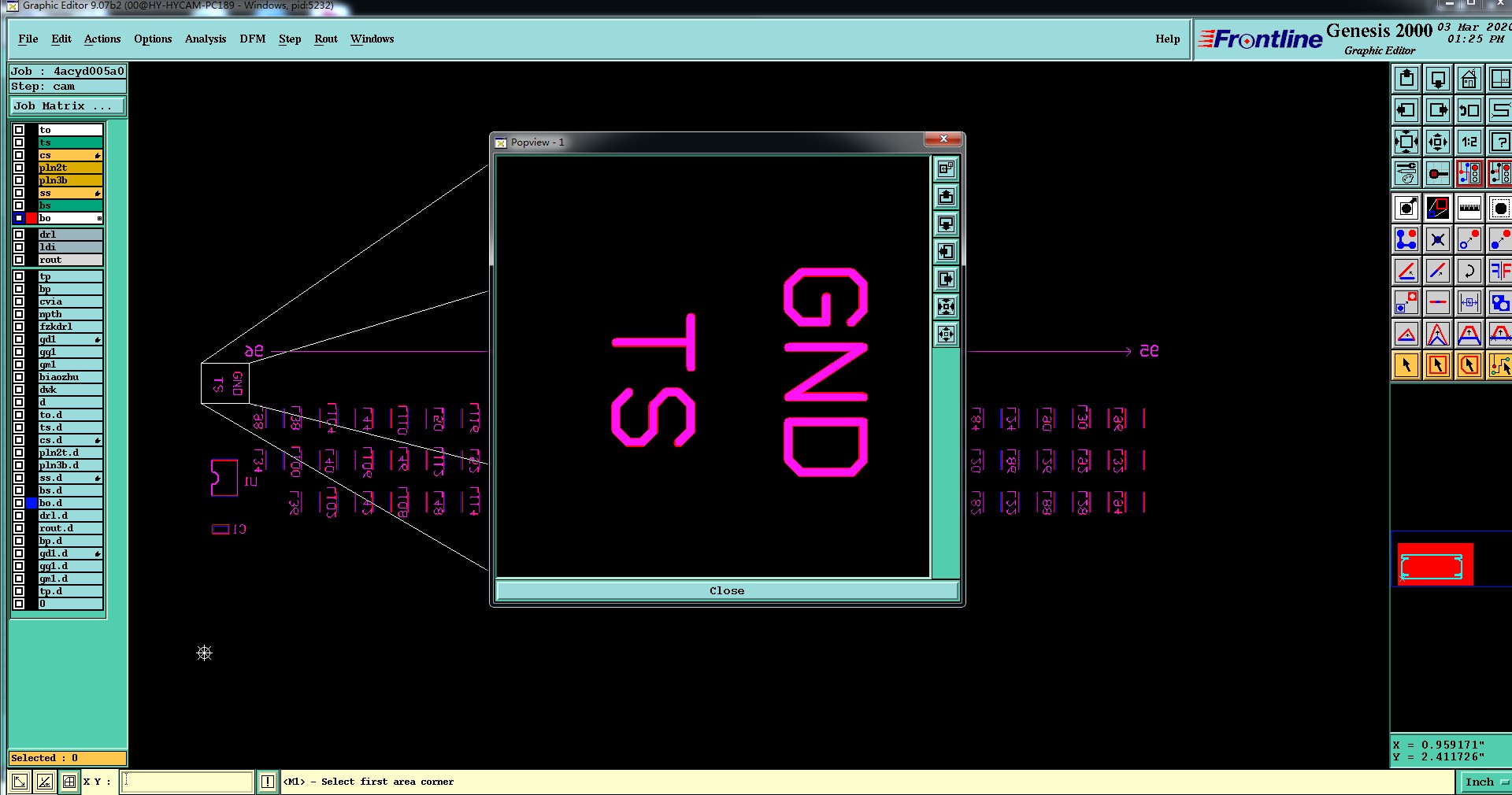This screenshot has height=795, width=1512.
Task: Select the rectangle area select arrow tool
Action: [x=1438, y=365]
